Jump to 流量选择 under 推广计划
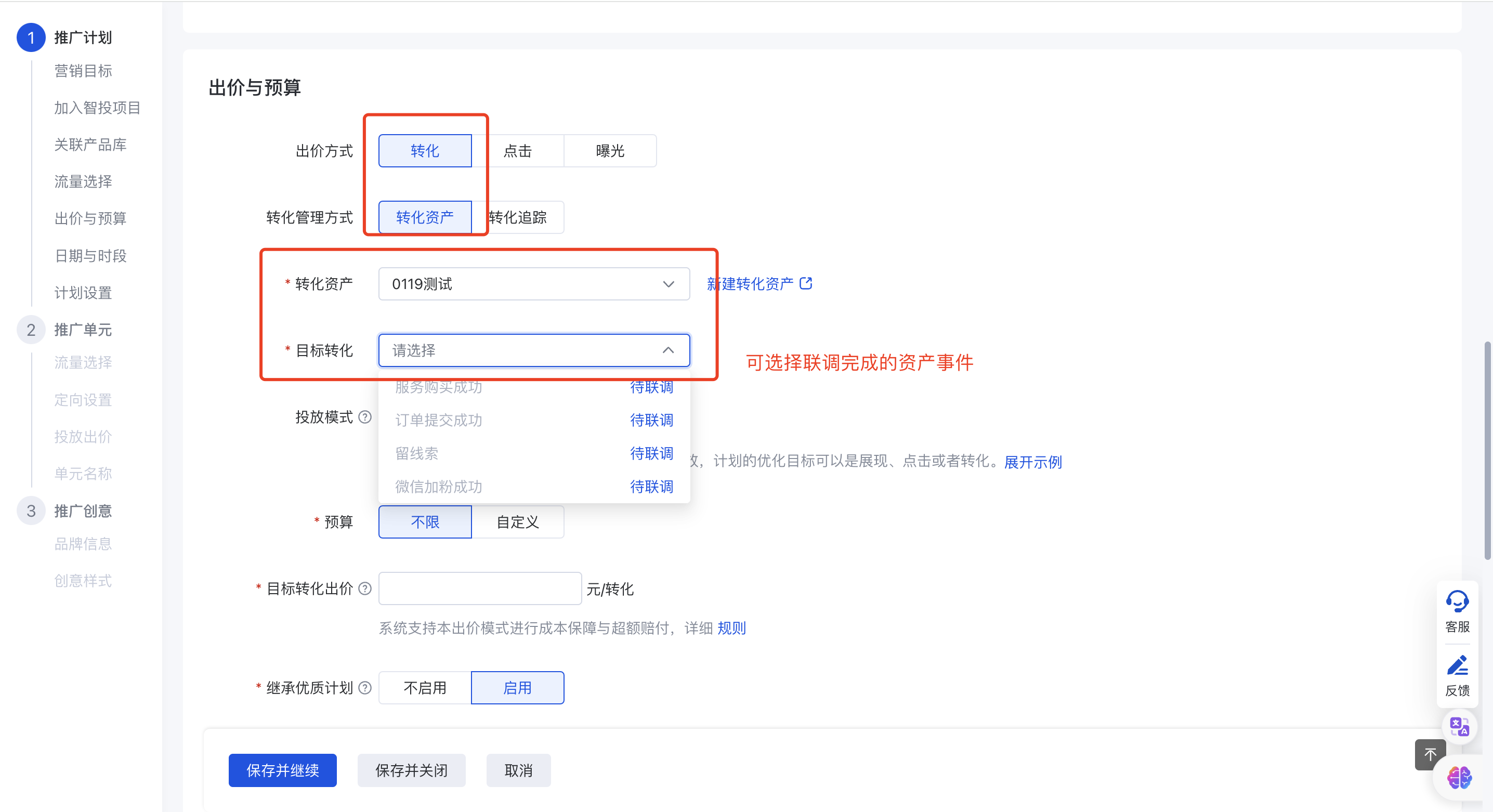Screen dimensions: 1493x812 tap(83, 181)
